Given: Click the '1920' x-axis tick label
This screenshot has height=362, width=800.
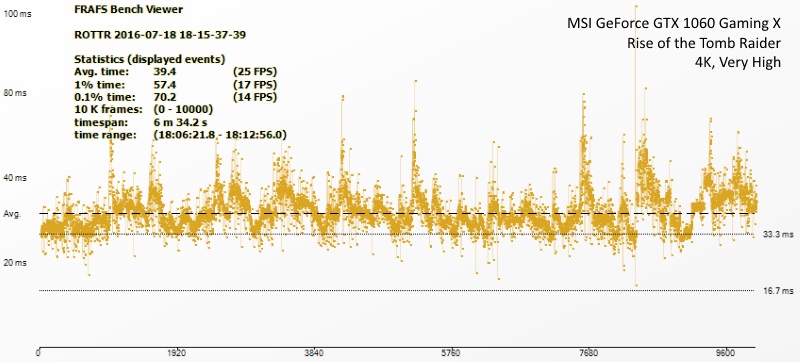Looking at the screenshot, I should coord(176,353).
